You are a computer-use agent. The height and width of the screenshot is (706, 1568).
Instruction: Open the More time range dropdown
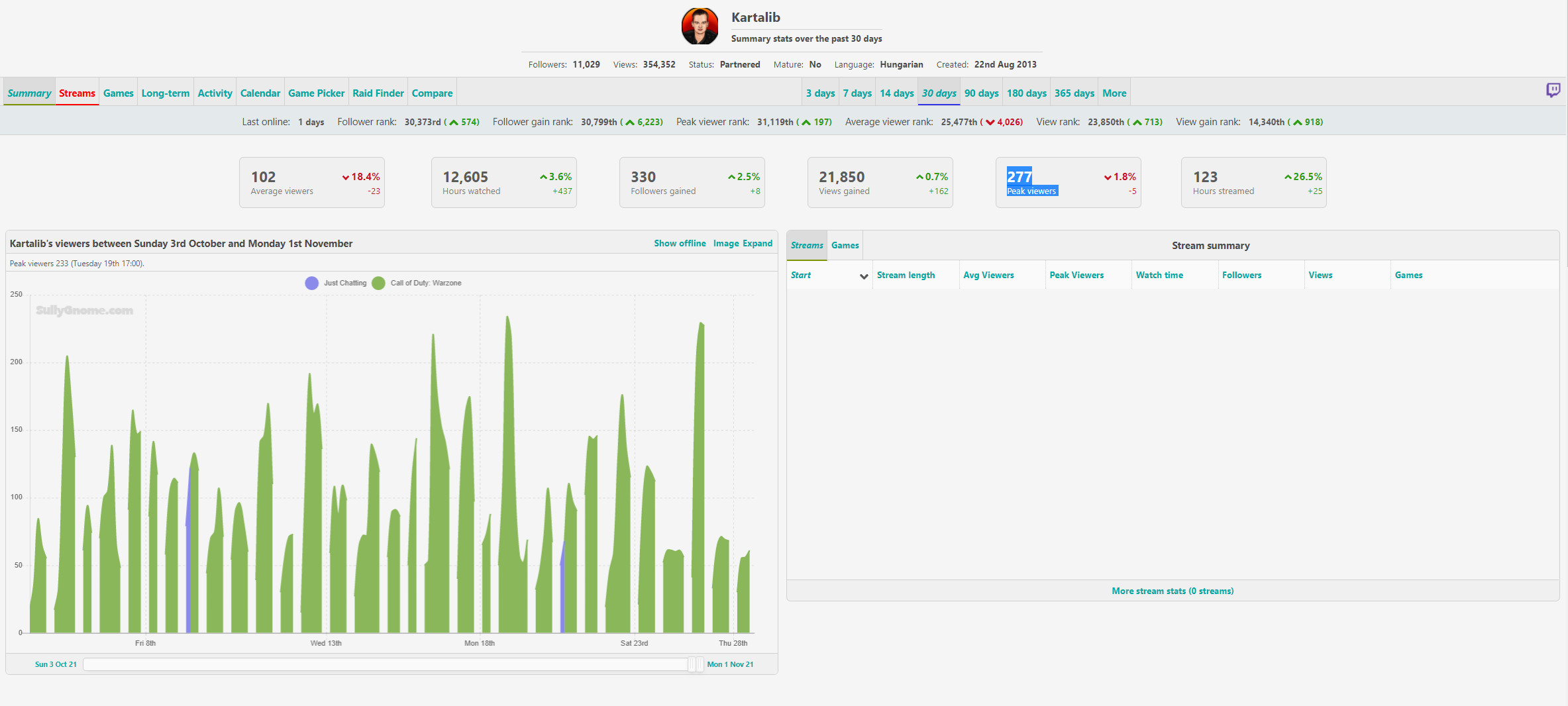click(1114, 93)
